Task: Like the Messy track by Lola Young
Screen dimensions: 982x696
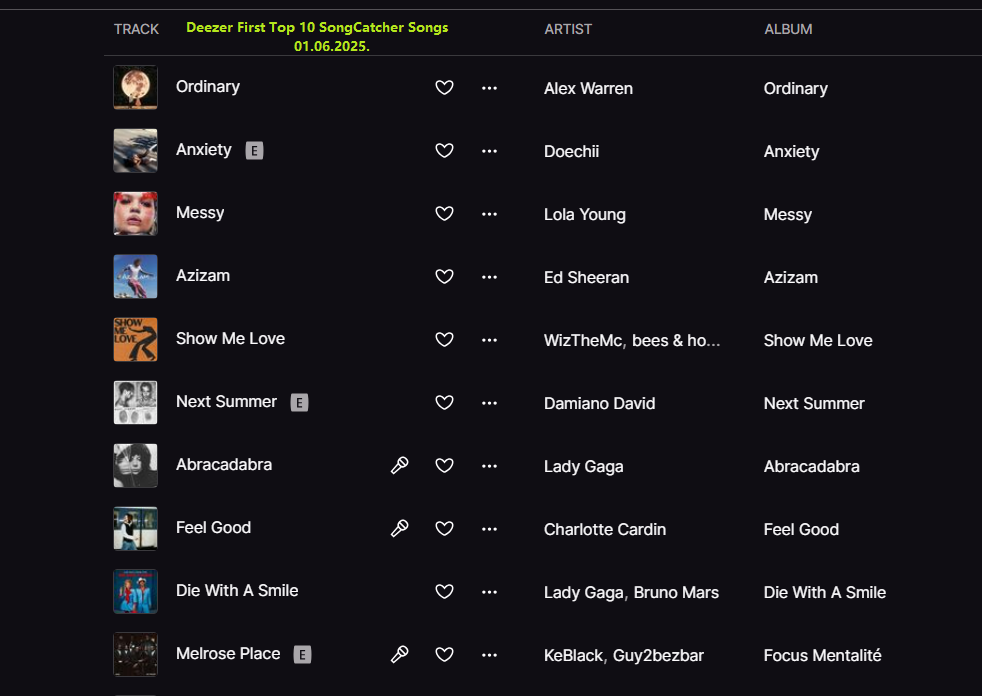Action: click(445, 214)
